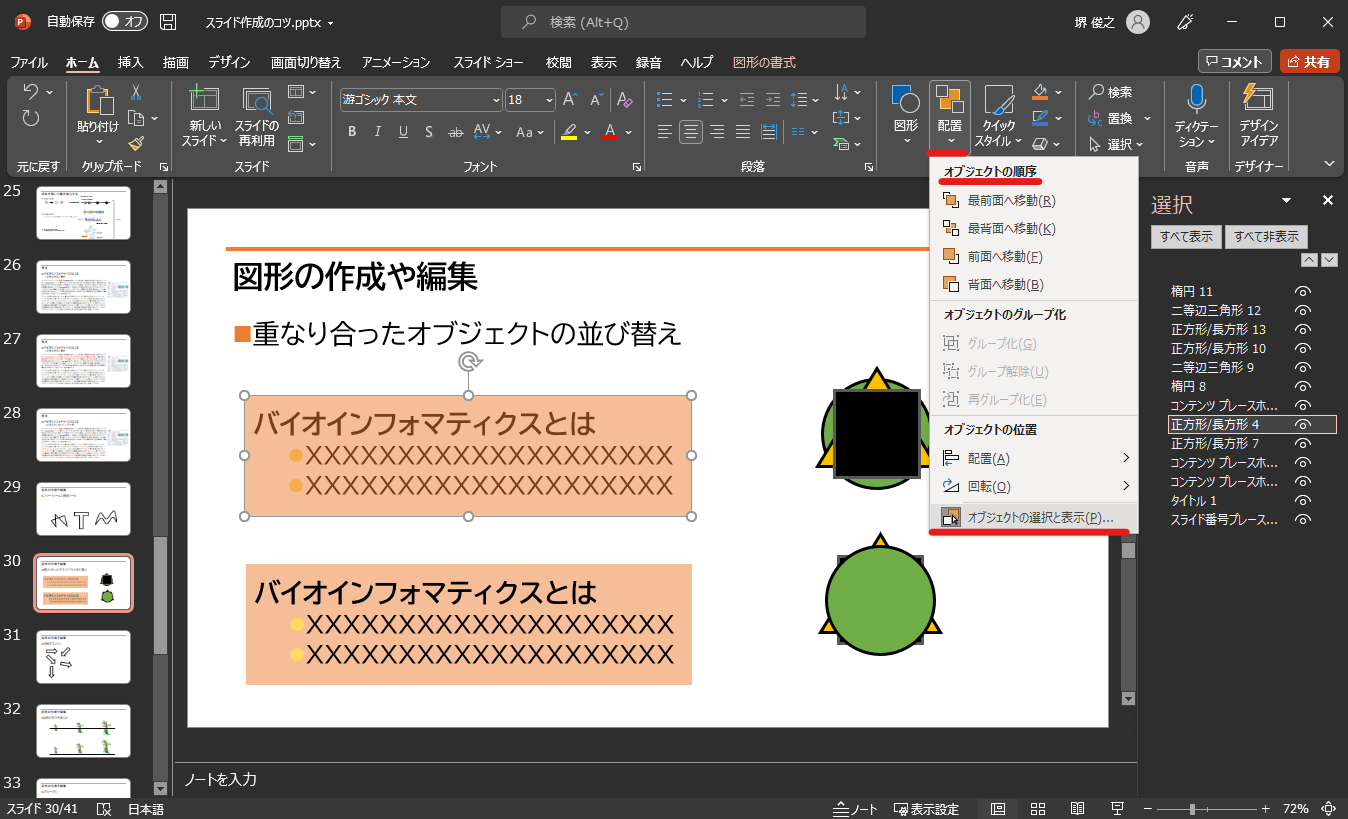Hide 正方形/長方形 10 eye toggle

1302,348
